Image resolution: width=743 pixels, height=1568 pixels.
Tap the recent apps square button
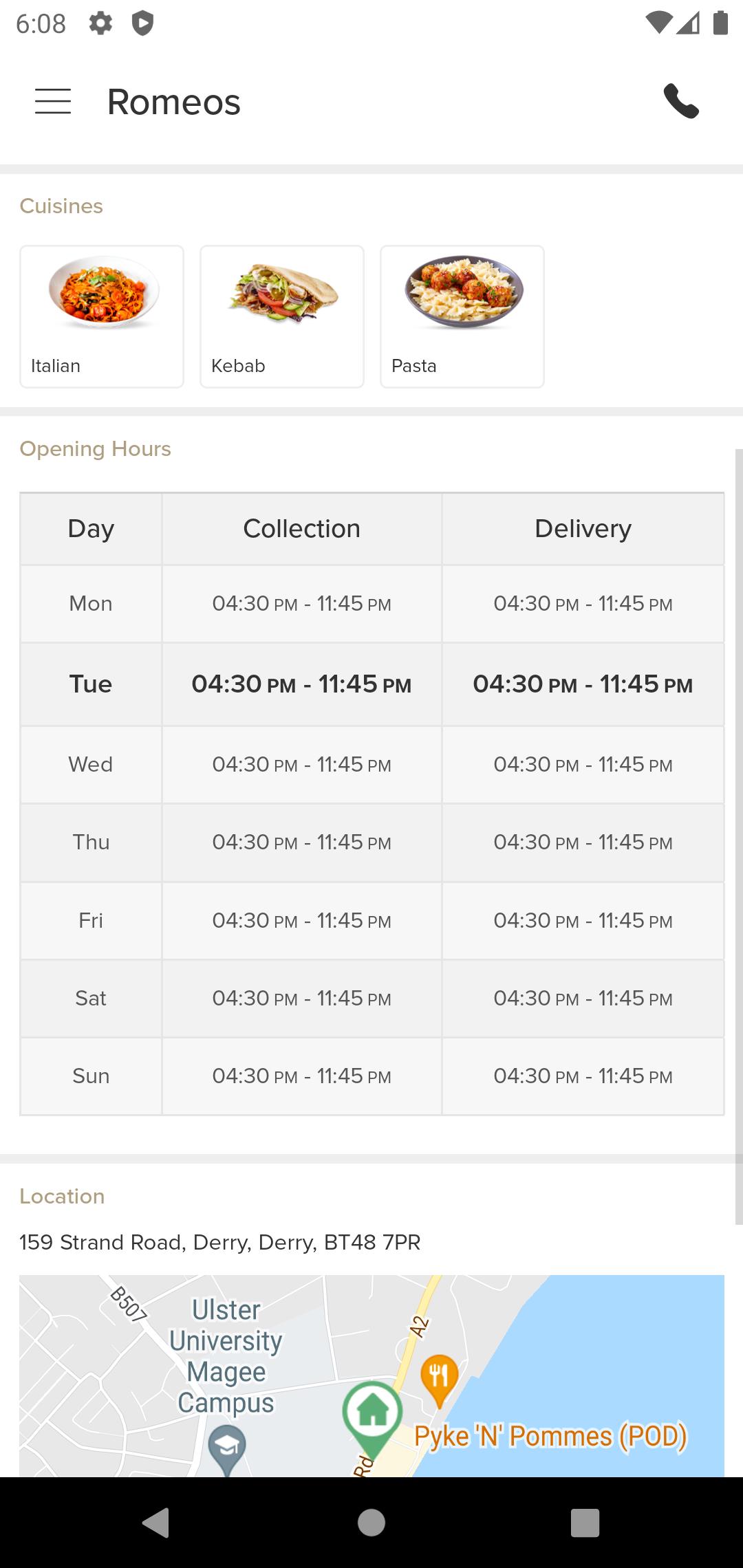coord(585,1523)
